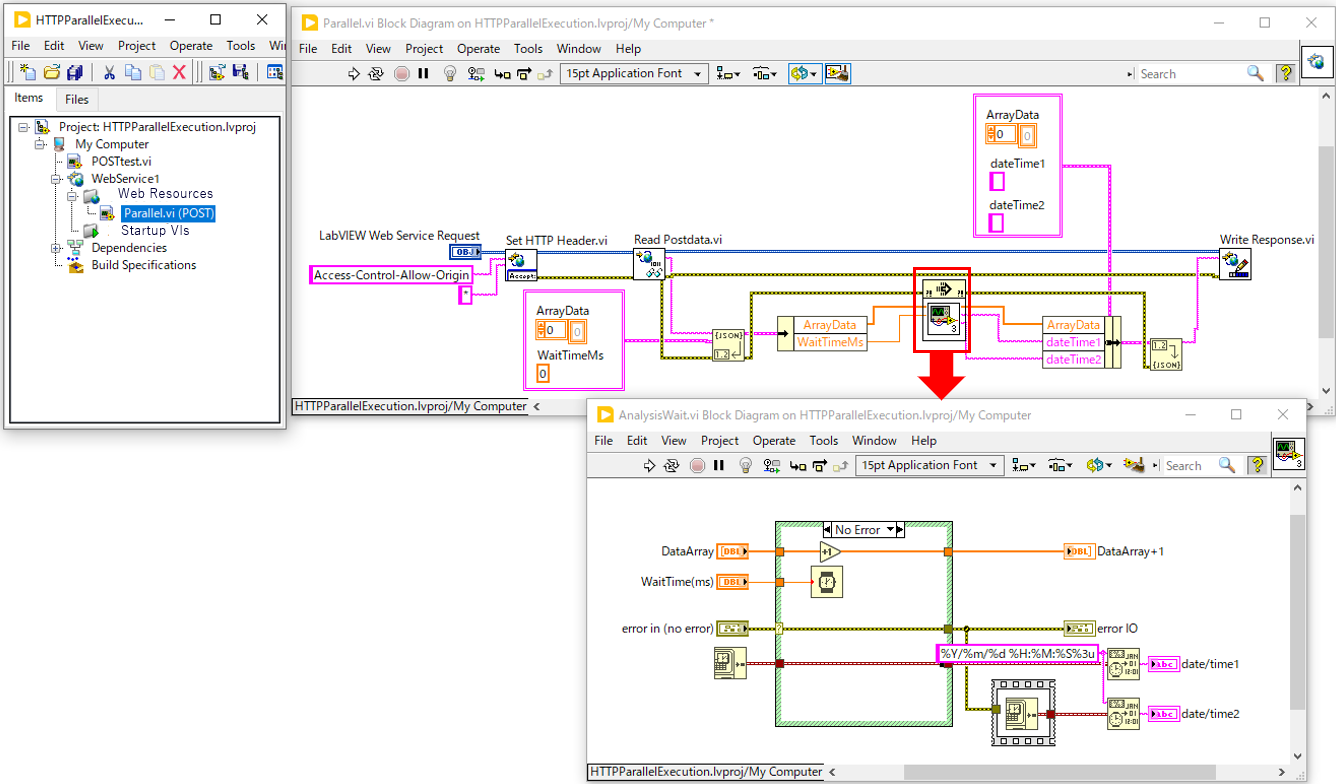
Task: Open font dropdown in AnalysisWait.vi toolbar
Action: pos(929,465)
